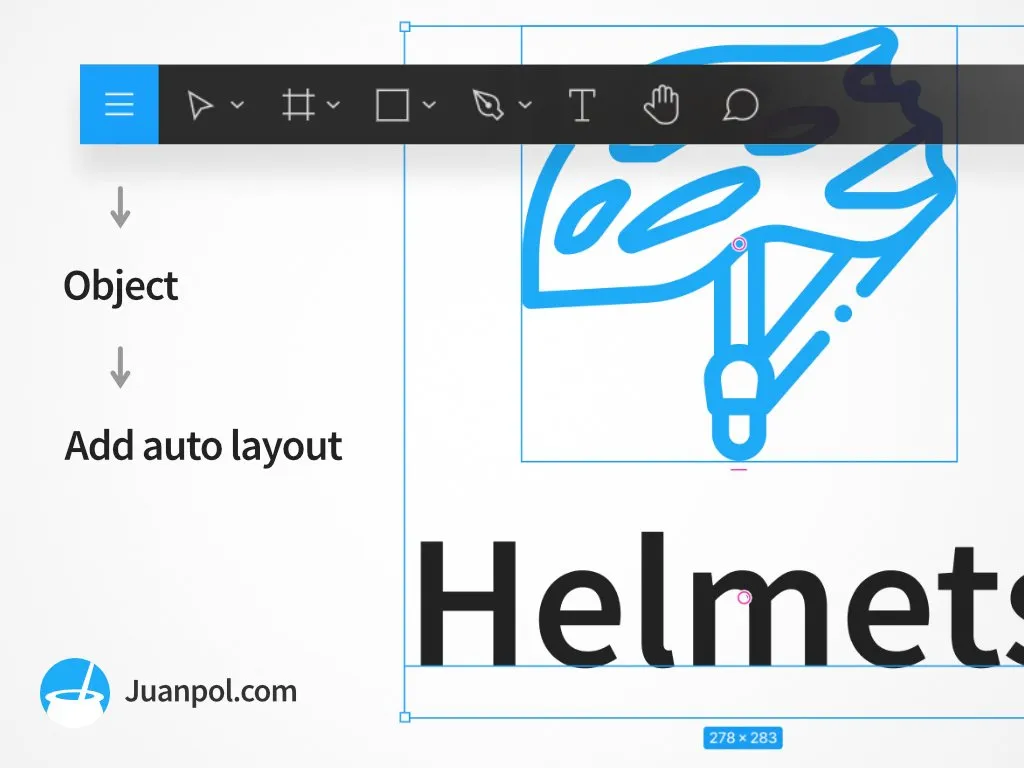Select the Text tool

click(x=582, y=105)
